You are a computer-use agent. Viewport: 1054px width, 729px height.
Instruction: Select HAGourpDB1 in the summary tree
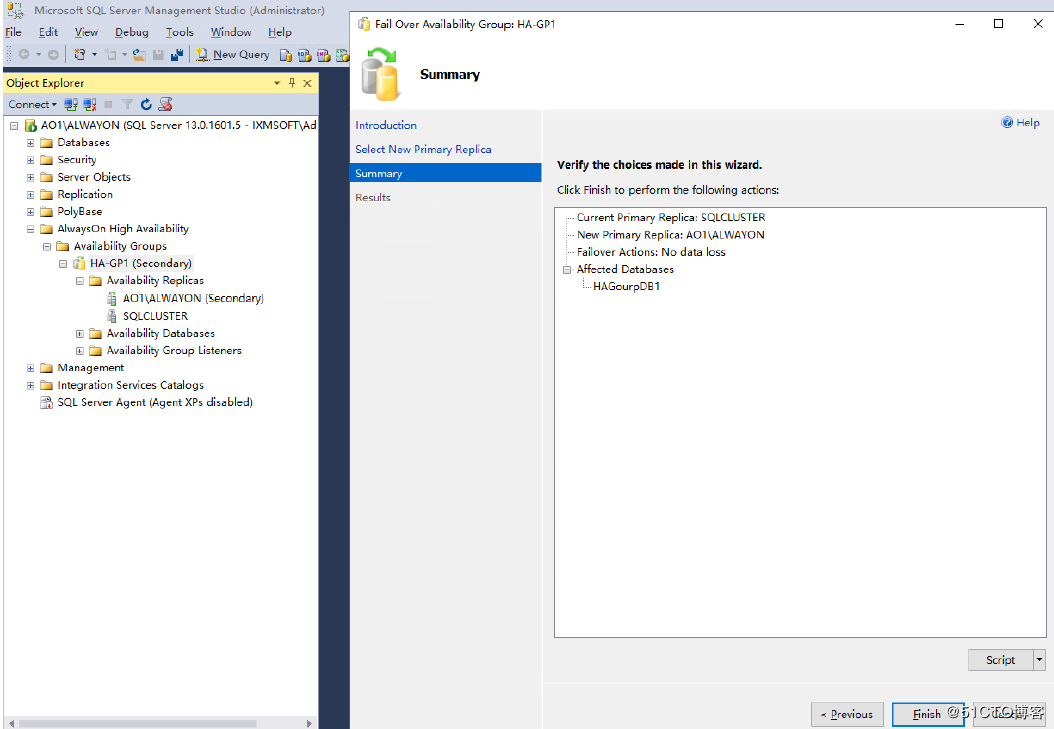coord(626,286)
